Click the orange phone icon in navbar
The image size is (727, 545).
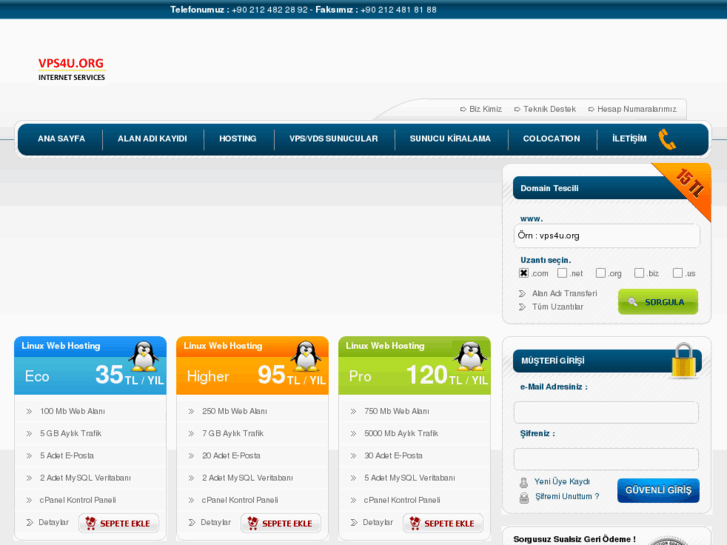667,139
